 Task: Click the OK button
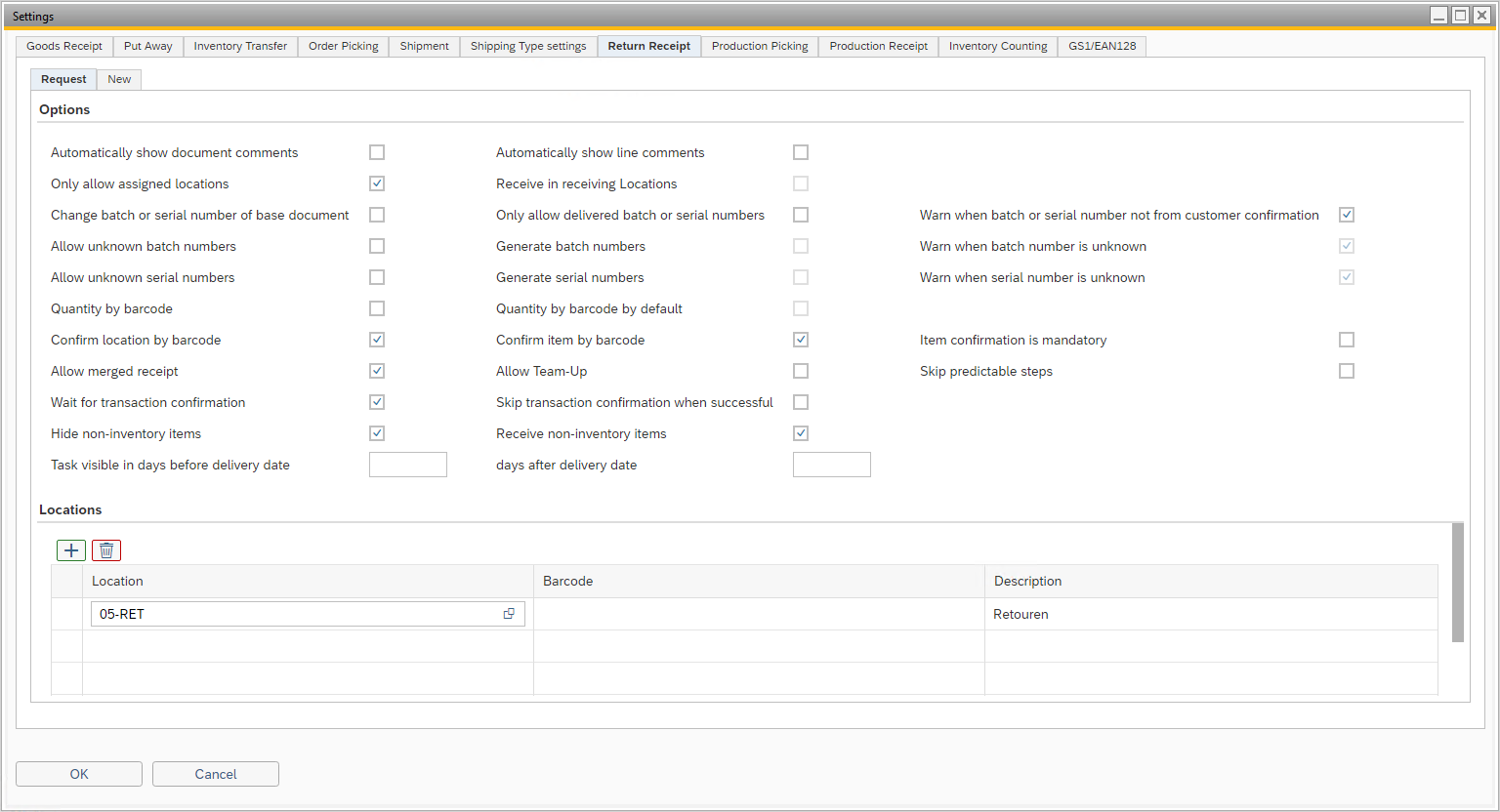point(79,774)
